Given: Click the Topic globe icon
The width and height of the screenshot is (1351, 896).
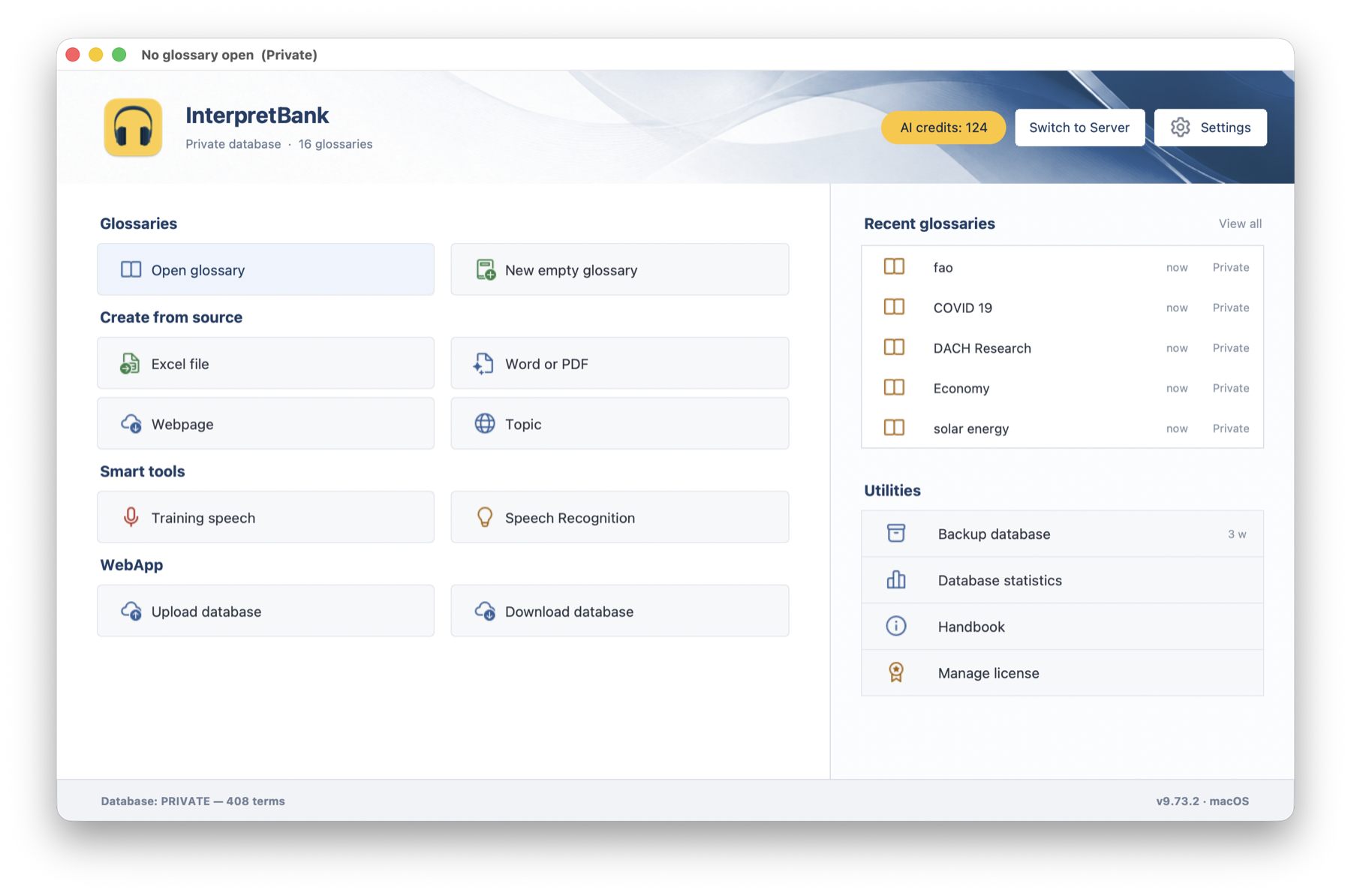Looking at the screenshot, I should coord(485,423).
